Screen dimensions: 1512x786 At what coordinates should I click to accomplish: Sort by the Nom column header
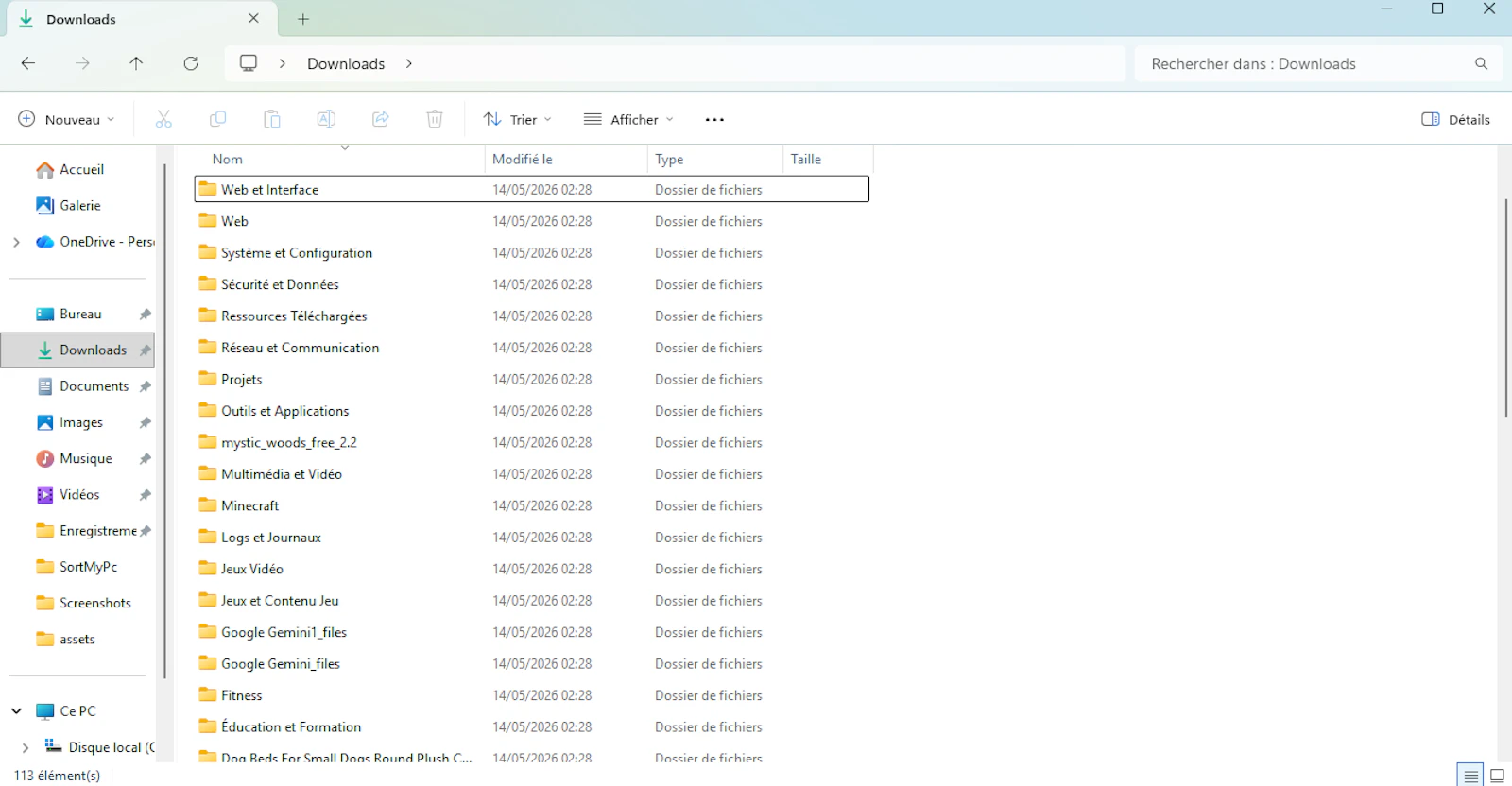[227, 160]
